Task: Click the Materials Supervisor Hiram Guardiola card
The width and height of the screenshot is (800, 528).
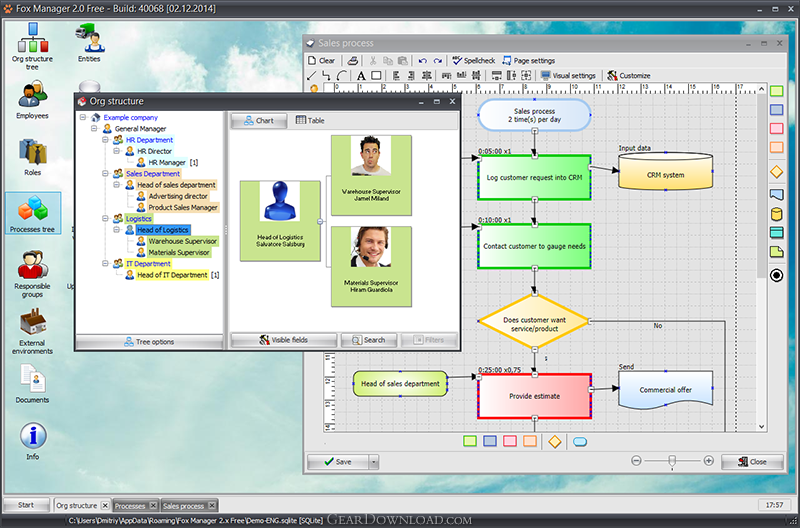Action: (x=371, y=266)
